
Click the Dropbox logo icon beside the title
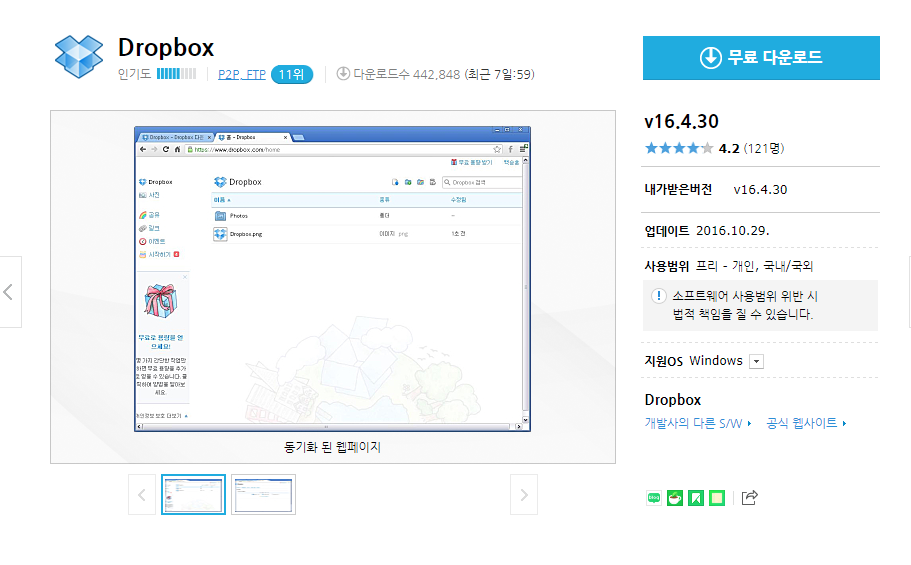pyautogui.click(x=79, y=56)
